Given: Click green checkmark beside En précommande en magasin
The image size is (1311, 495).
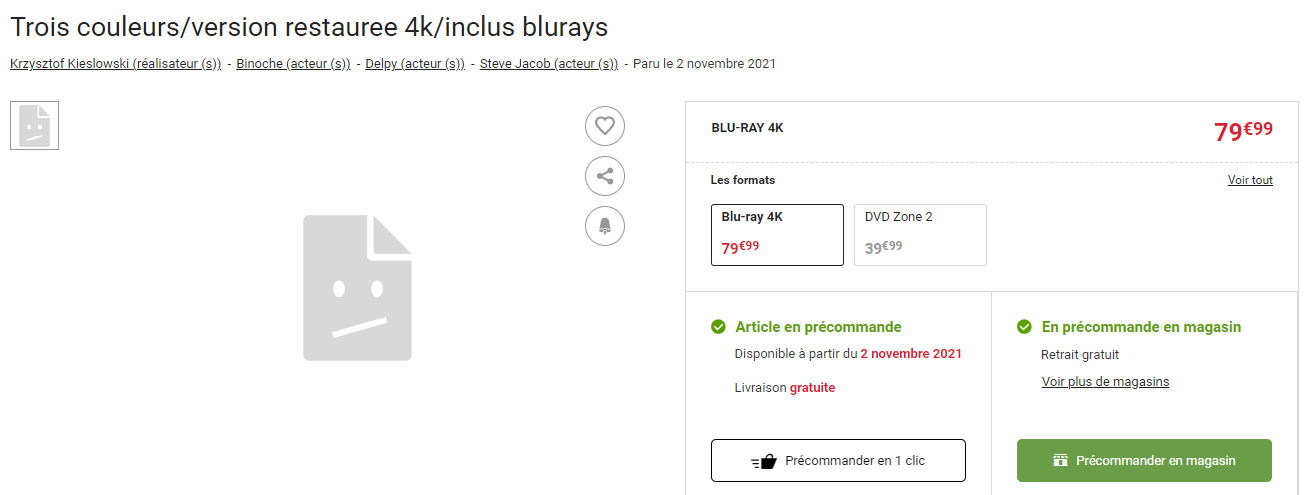Looking at the screenshot, I should (x=1024, y=327).
